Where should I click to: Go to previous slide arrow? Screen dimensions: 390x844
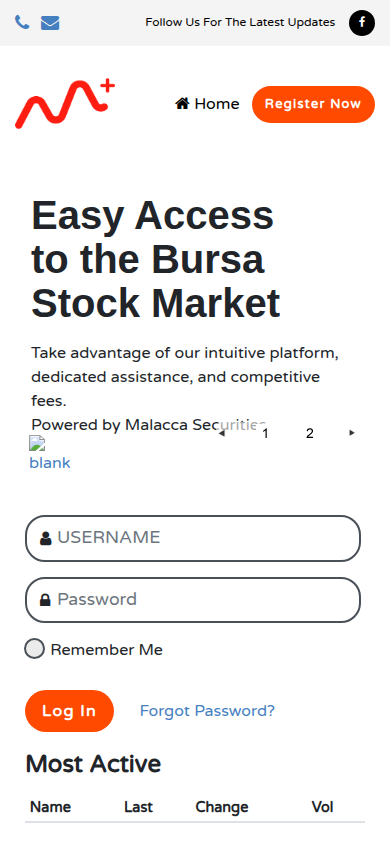[x=221, y=433]
